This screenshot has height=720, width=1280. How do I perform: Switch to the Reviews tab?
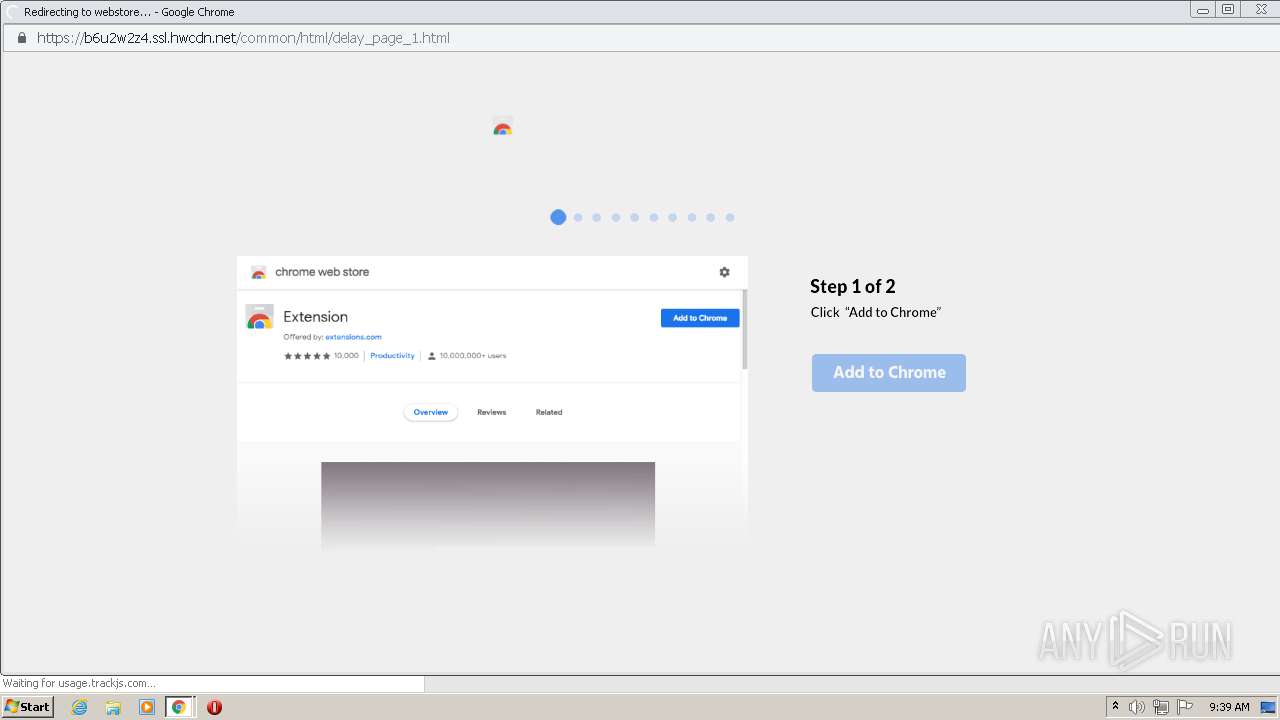[491, 412]
